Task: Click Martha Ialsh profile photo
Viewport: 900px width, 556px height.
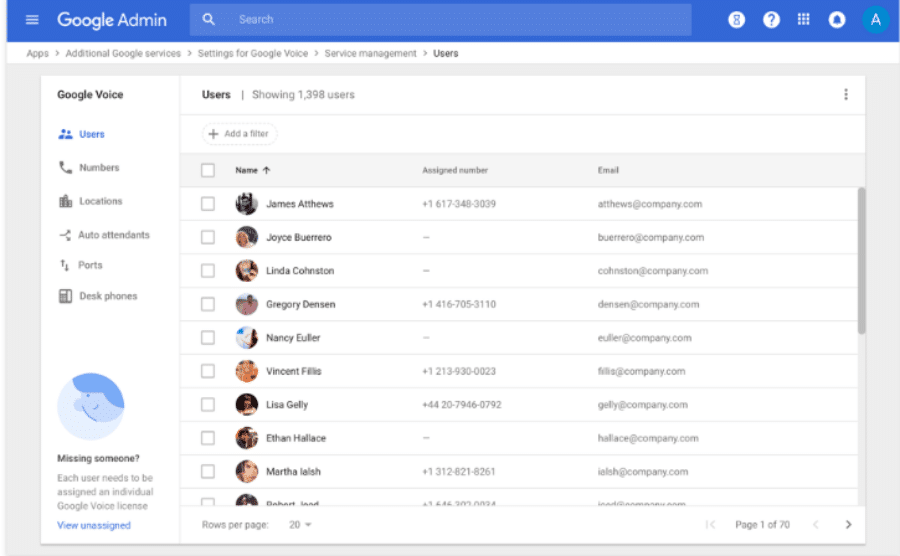Action: 247,472
